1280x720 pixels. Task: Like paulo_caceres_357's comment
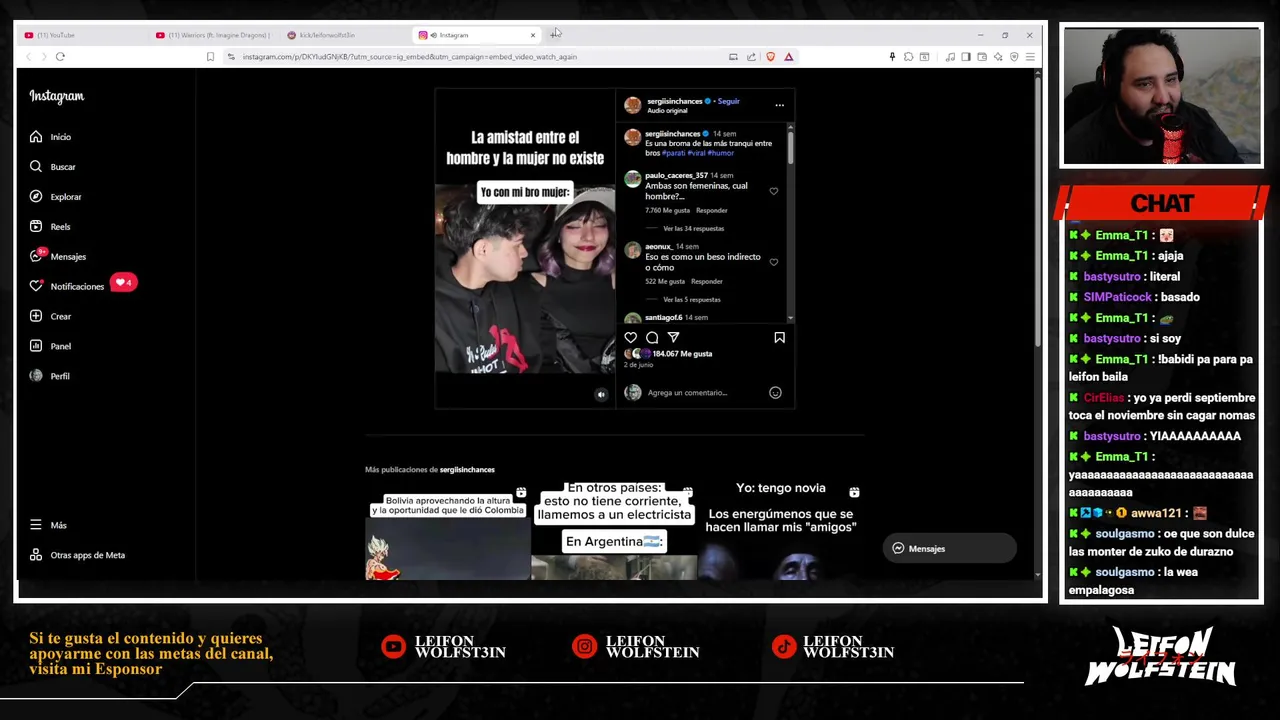point(773,191)
